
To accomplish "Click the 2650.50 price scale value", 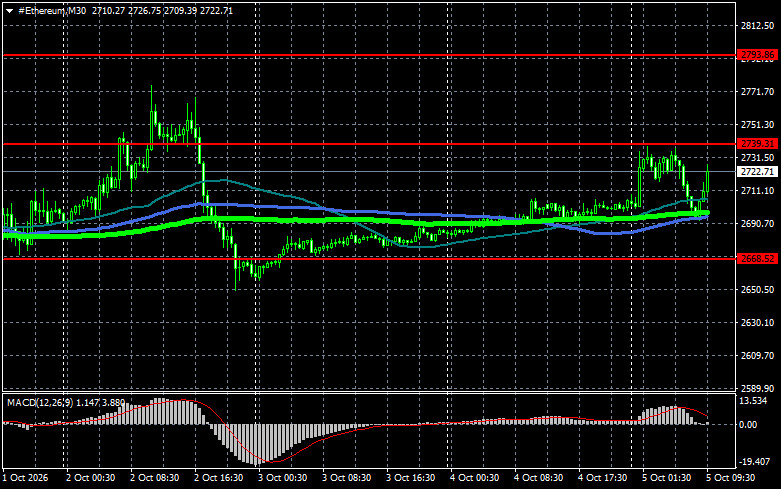I will point(758,290).
